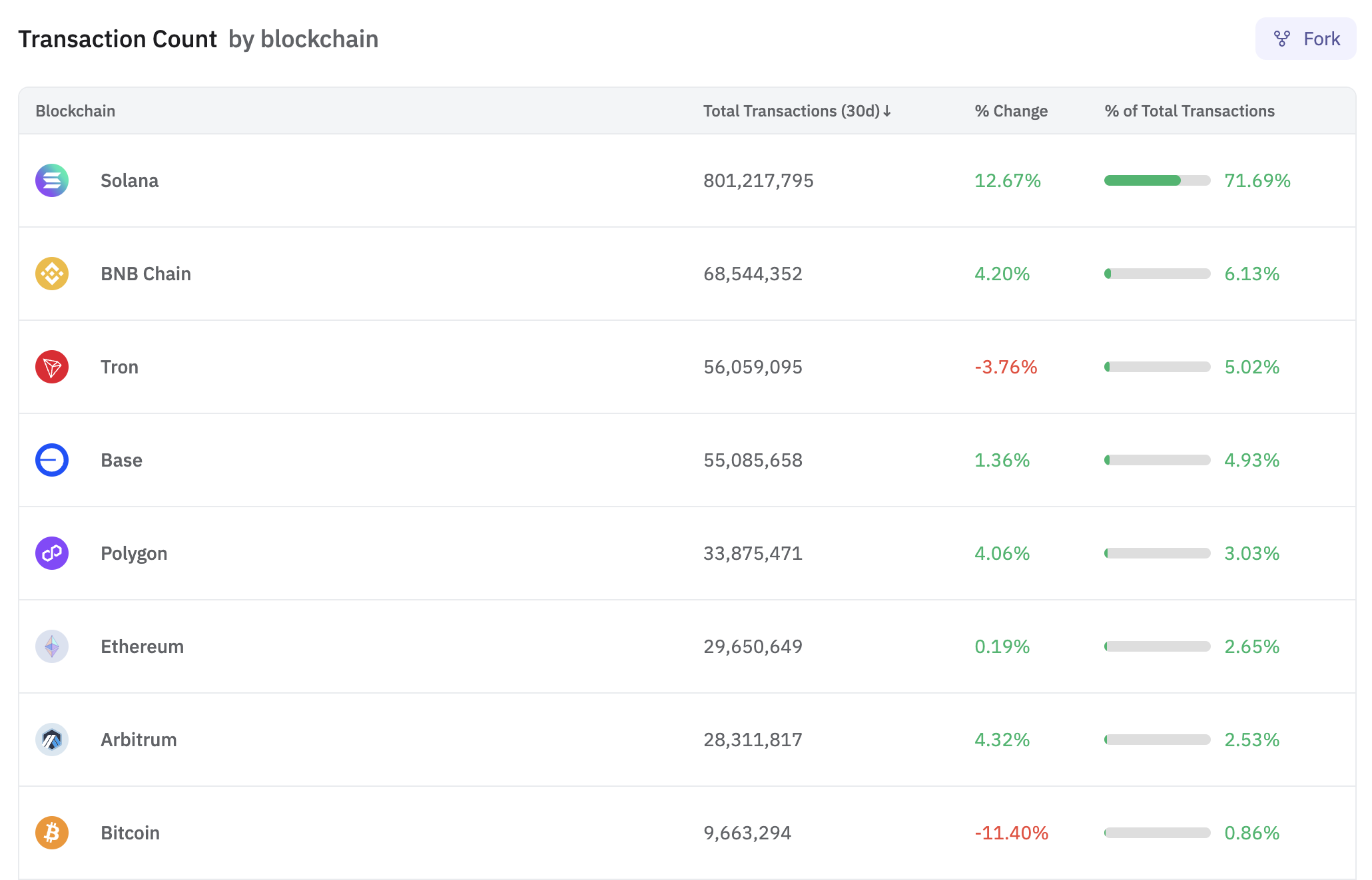Click the value 29,650,649
1372x880 pixels.
(x=753, y=647)
